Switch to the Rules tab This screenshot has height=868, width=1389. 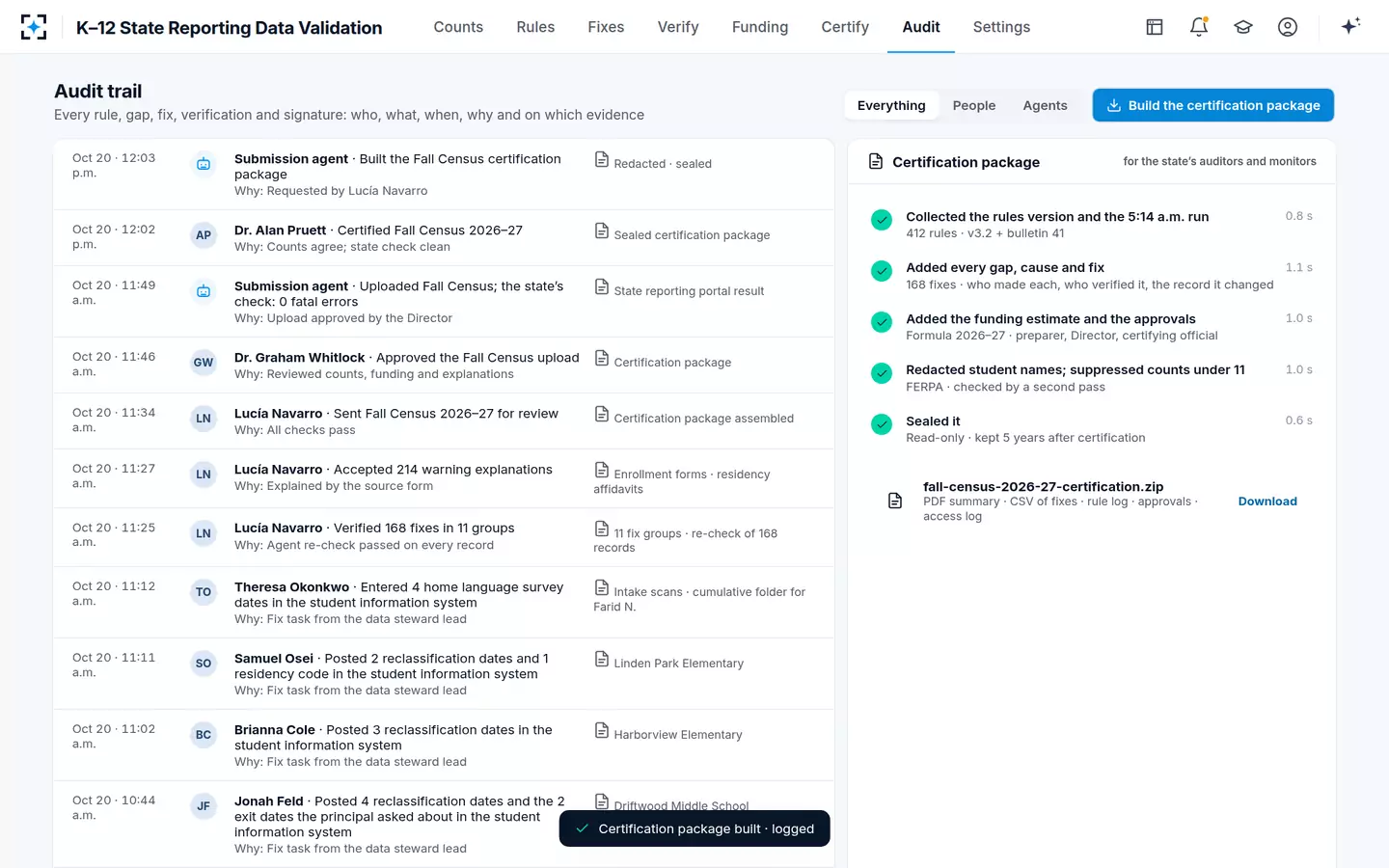click(x=535, y=27)
